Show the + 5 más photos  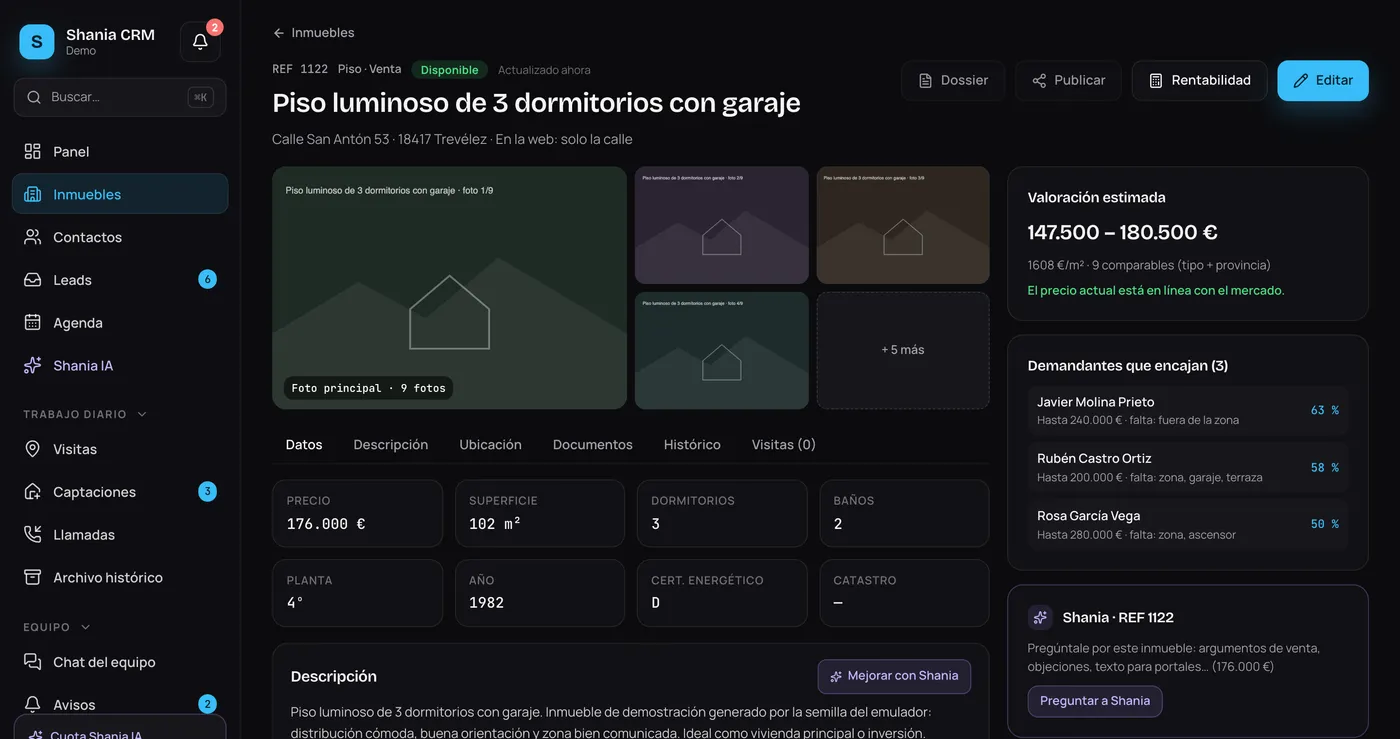[x=903, y=350]
